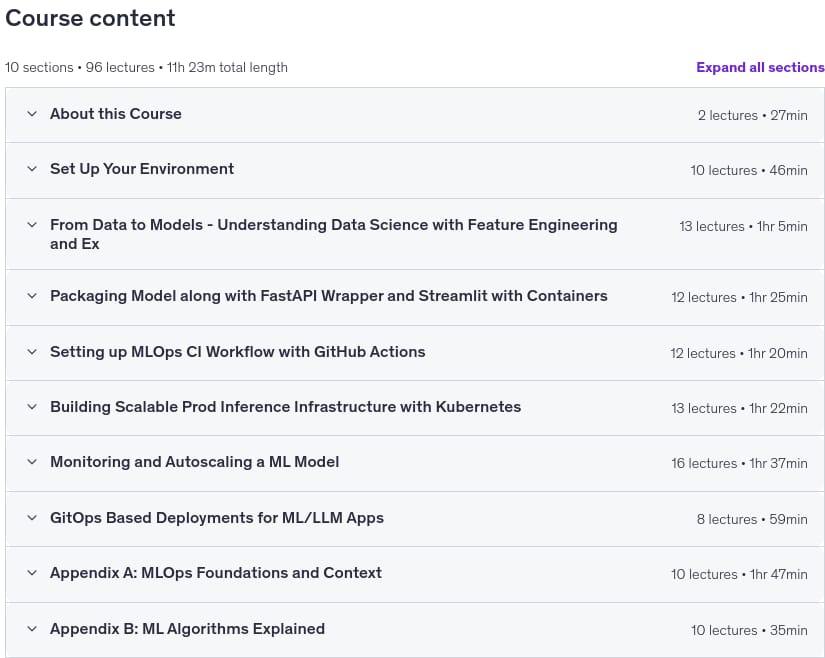Select GitOps Based Deployments for ML/LLM Apps
825x658 pixels.
[217, 518]
